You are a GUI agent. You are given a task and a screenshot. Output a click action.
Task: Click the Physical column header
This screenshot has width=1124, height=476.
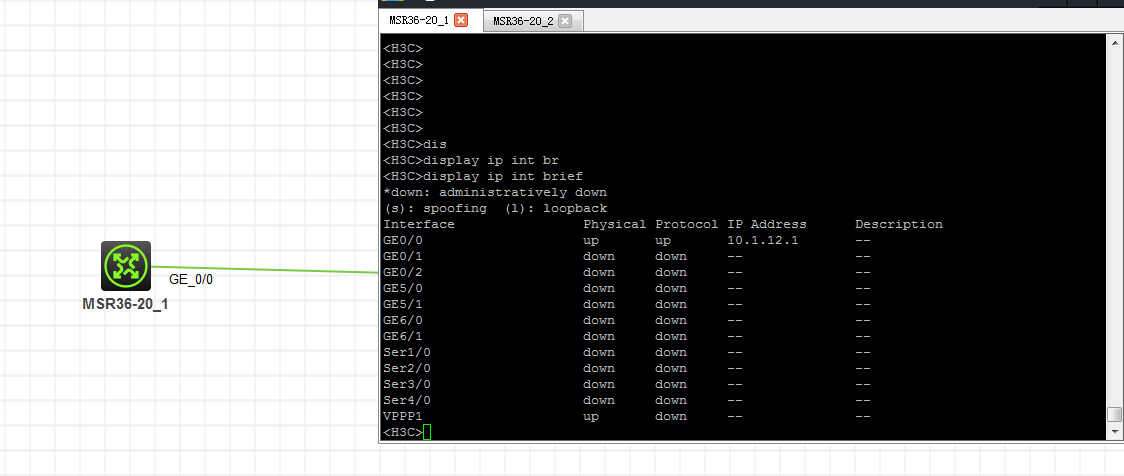coord(615,224)
